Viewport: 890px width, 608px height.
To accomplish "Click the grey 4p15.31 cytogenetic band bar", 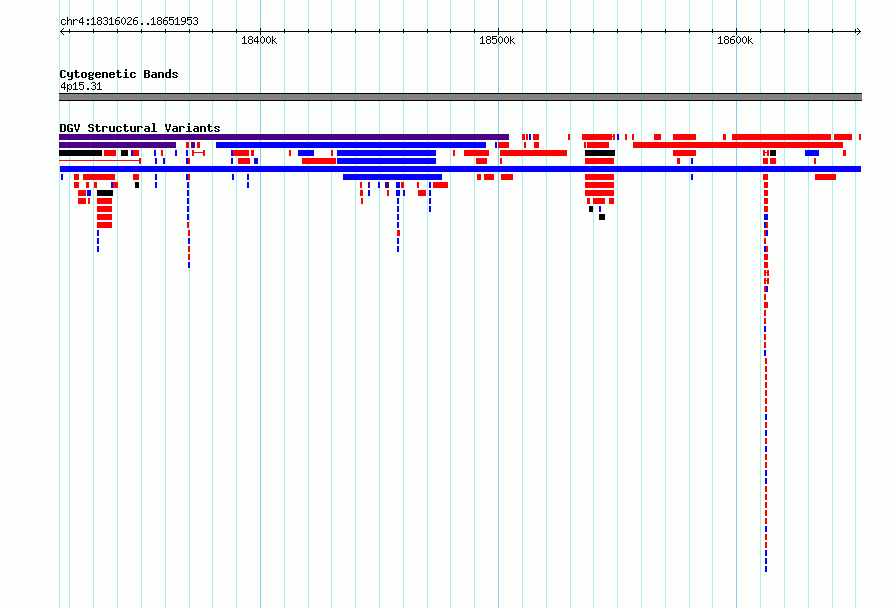I will click(x=460, y=97).
